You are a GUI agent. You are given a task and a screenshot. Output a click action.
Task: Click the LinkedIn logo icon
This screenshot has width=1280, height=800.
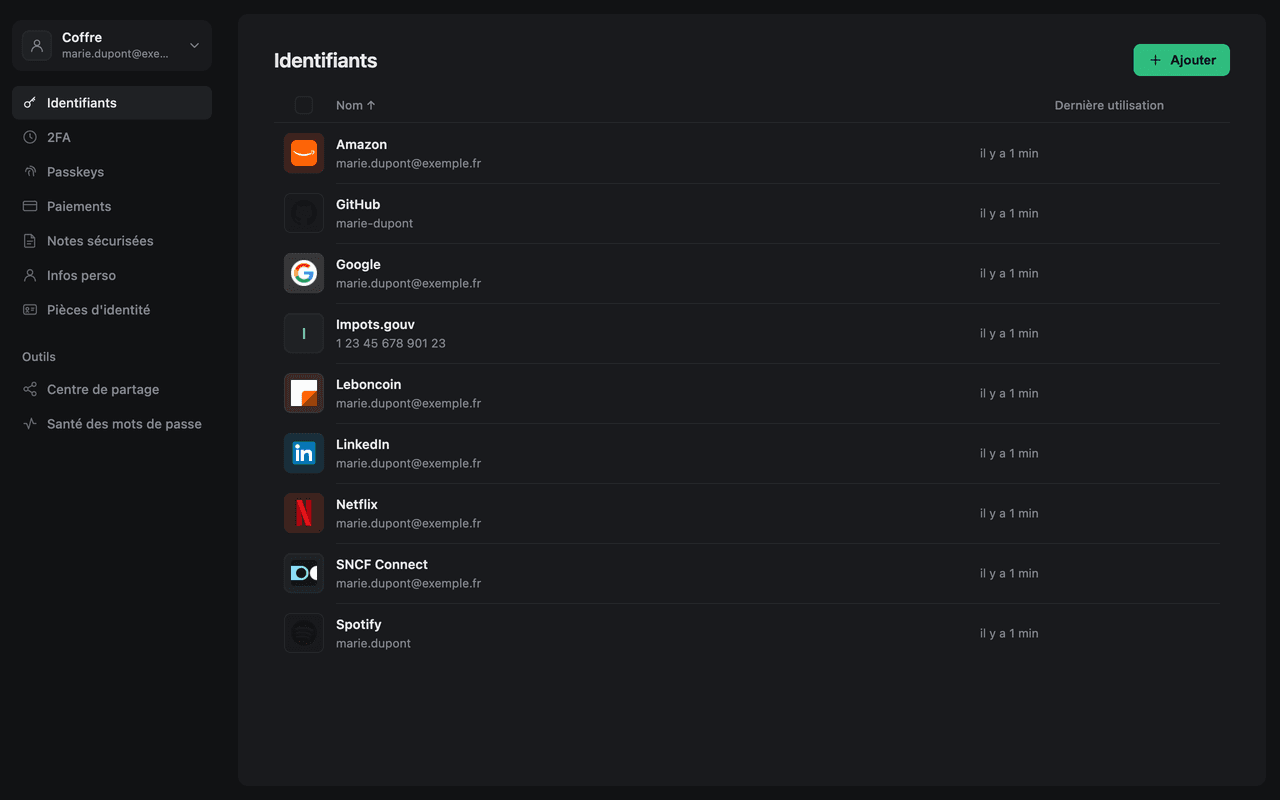pos(304,453)
